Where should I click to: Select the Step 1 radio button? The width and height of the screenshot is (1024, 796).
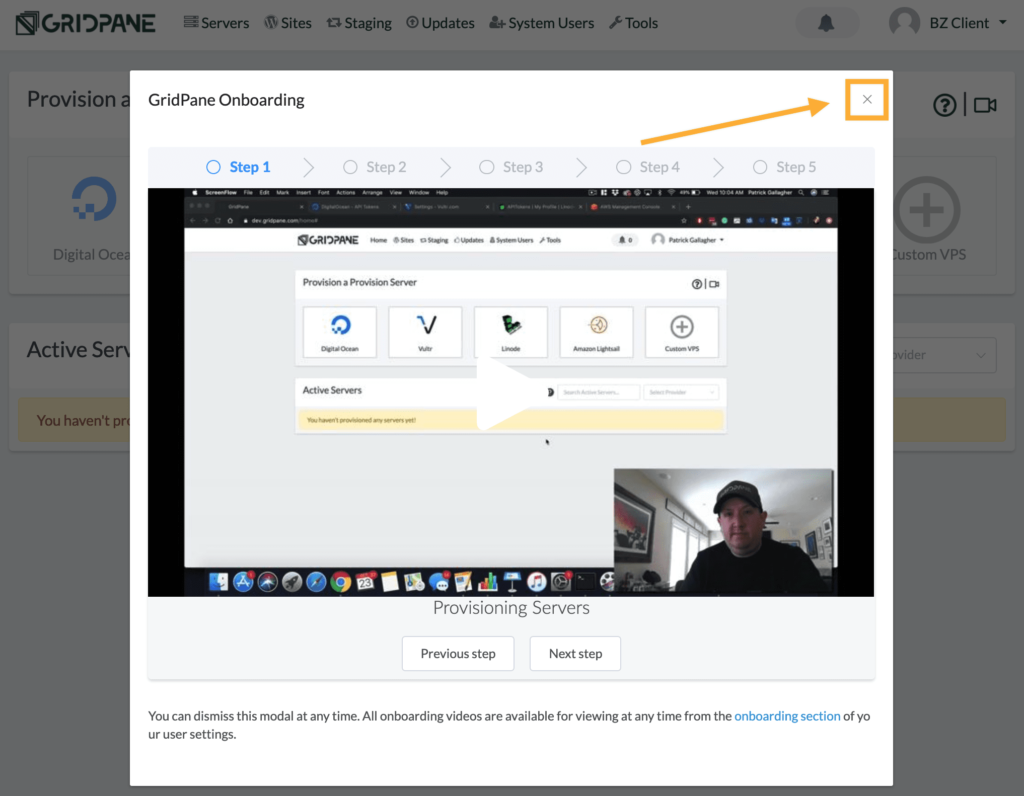click(x=213, y=167)
